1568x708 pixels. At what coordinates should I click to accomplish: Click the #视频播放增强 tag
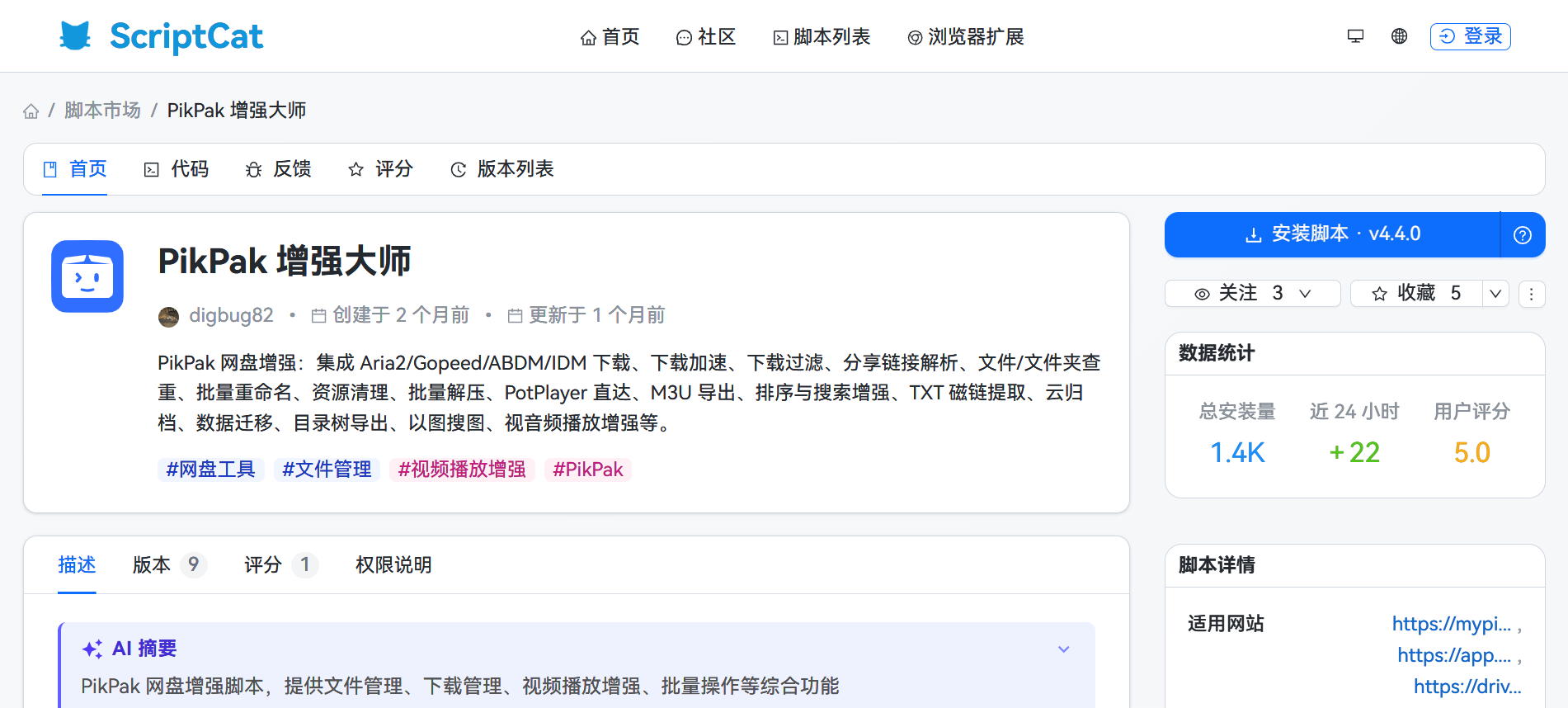(462, 470)
